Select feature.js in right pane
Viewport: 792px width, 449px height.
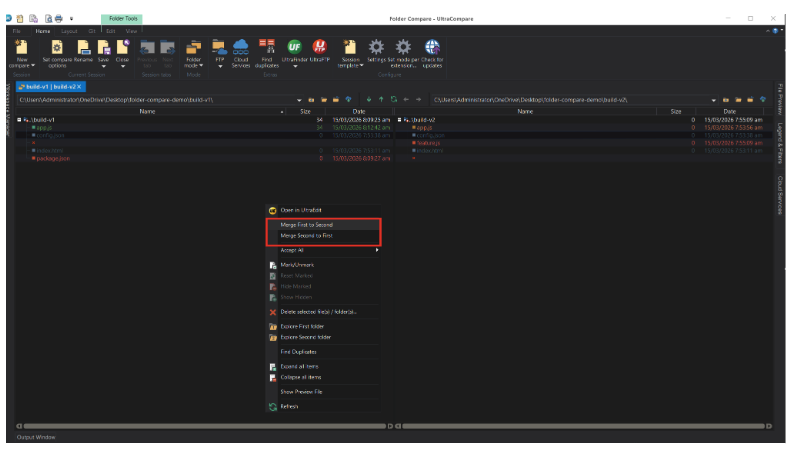(428, 143)
